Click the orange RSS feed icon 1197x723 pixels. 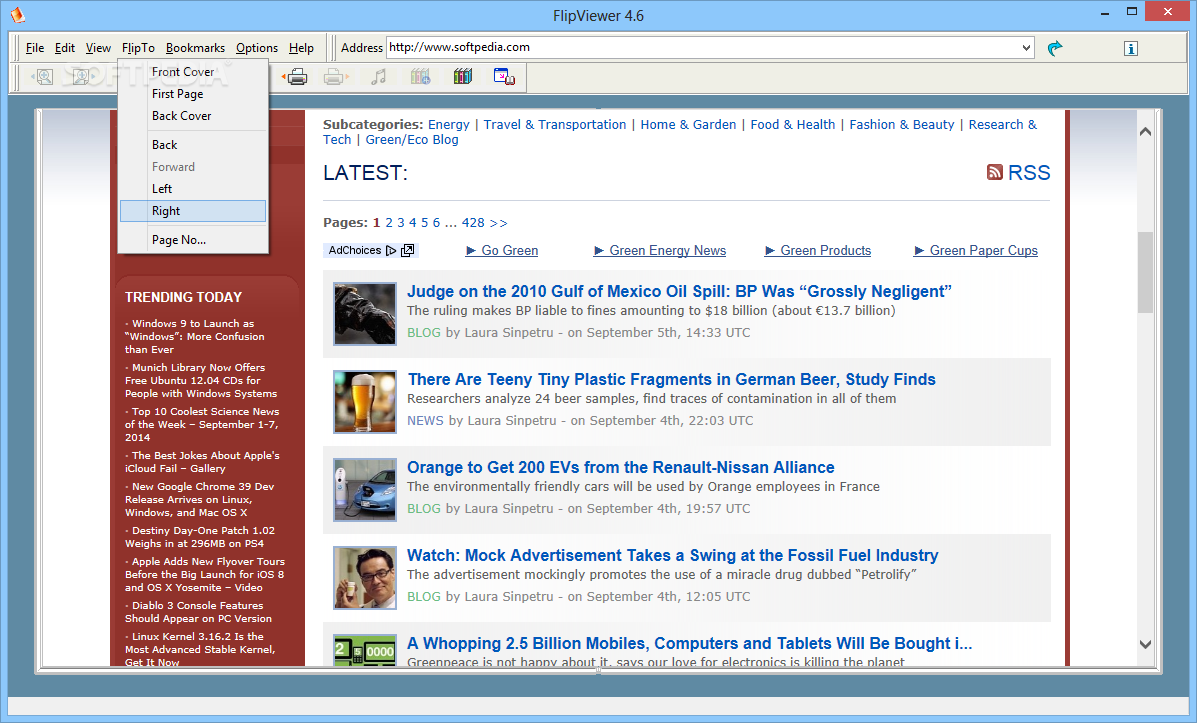tap(995, 172)
